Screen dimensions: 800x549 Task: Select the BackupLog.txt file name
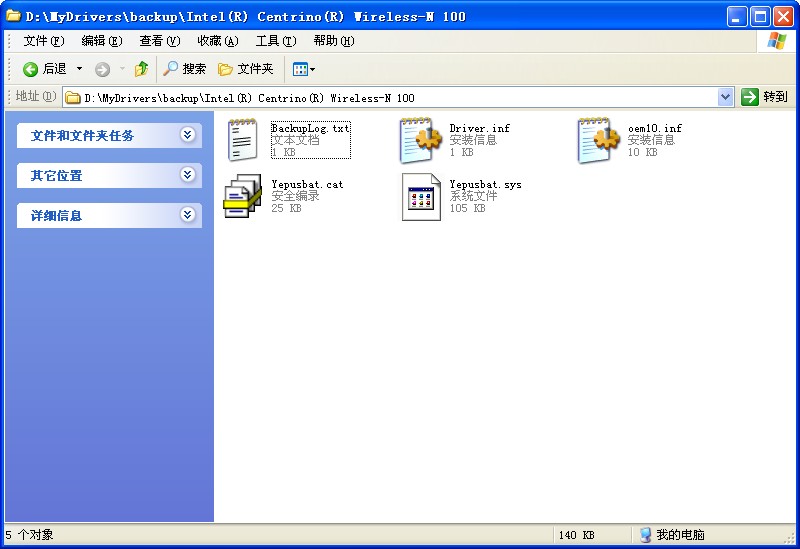pos(310,128)
